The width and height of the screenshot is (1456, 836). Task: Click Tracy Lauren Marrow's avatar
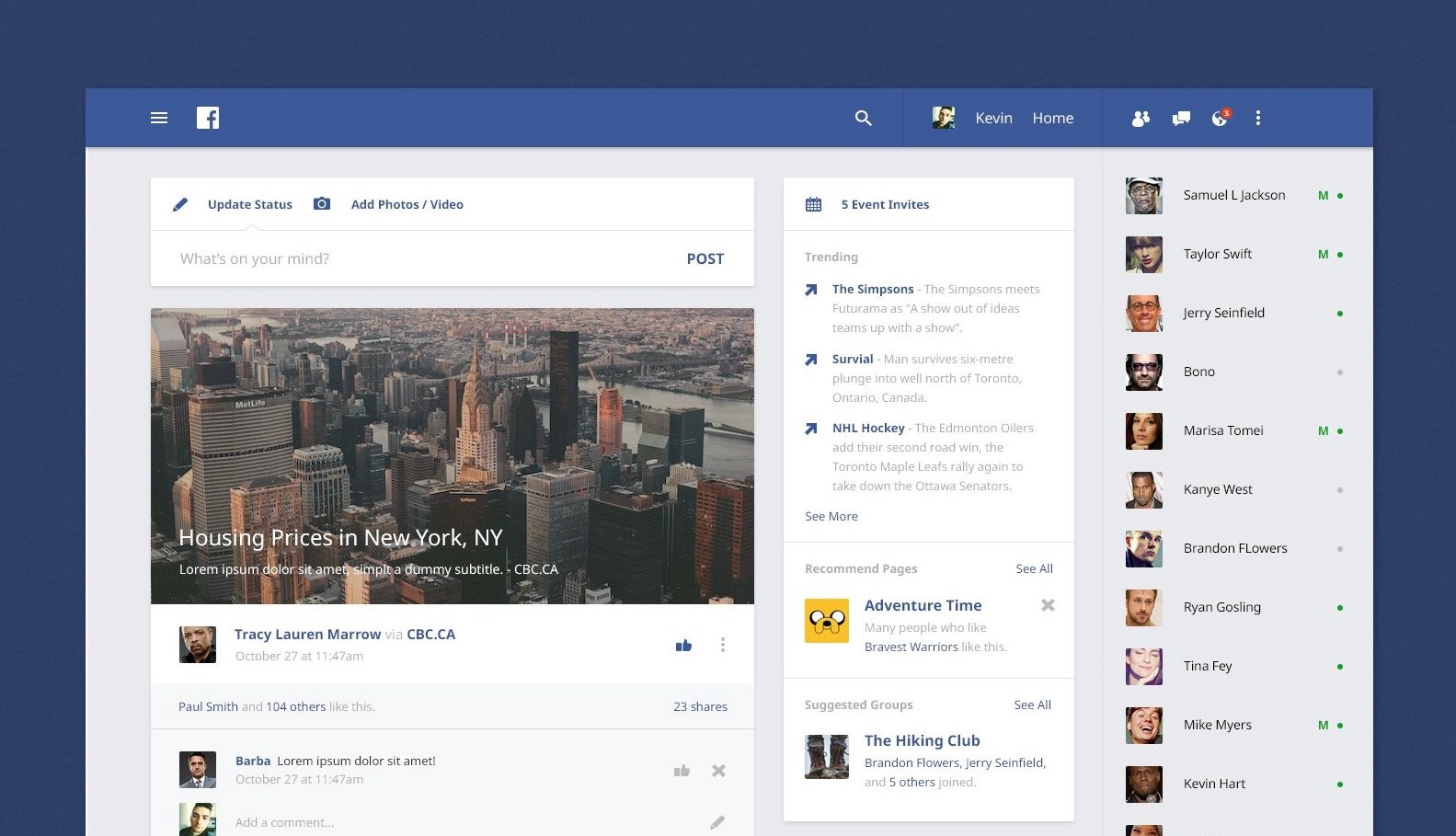click(198, 645)
